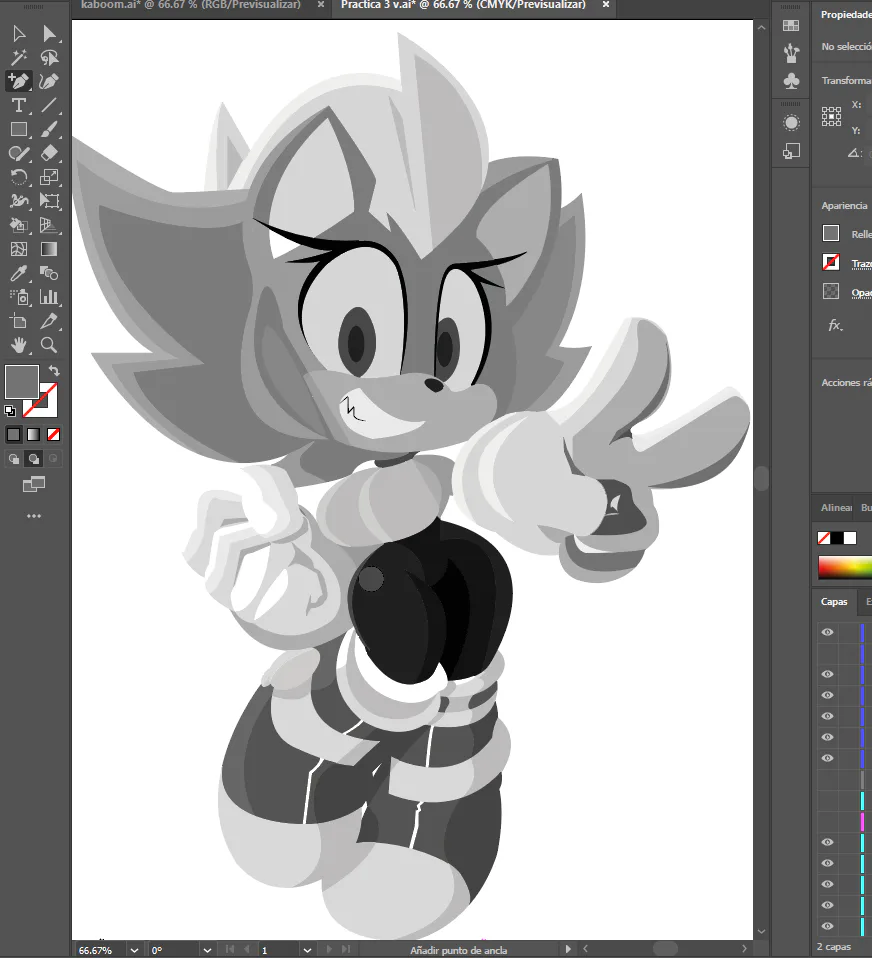
Task: Select the Mesh tool
Action: click(18, 249)
